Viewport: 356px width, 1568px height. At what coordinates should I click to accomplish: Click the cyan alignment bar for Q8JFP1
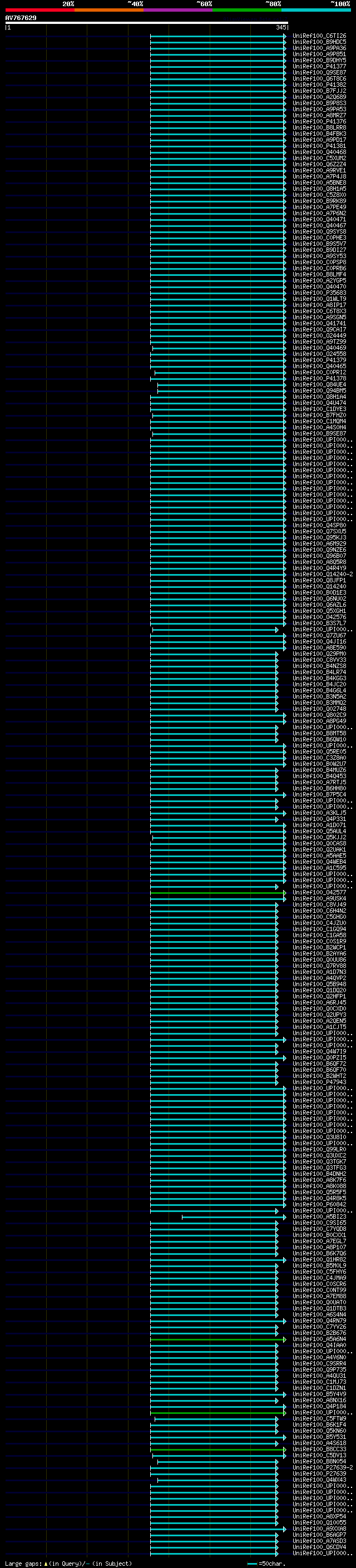pos(218,581)
